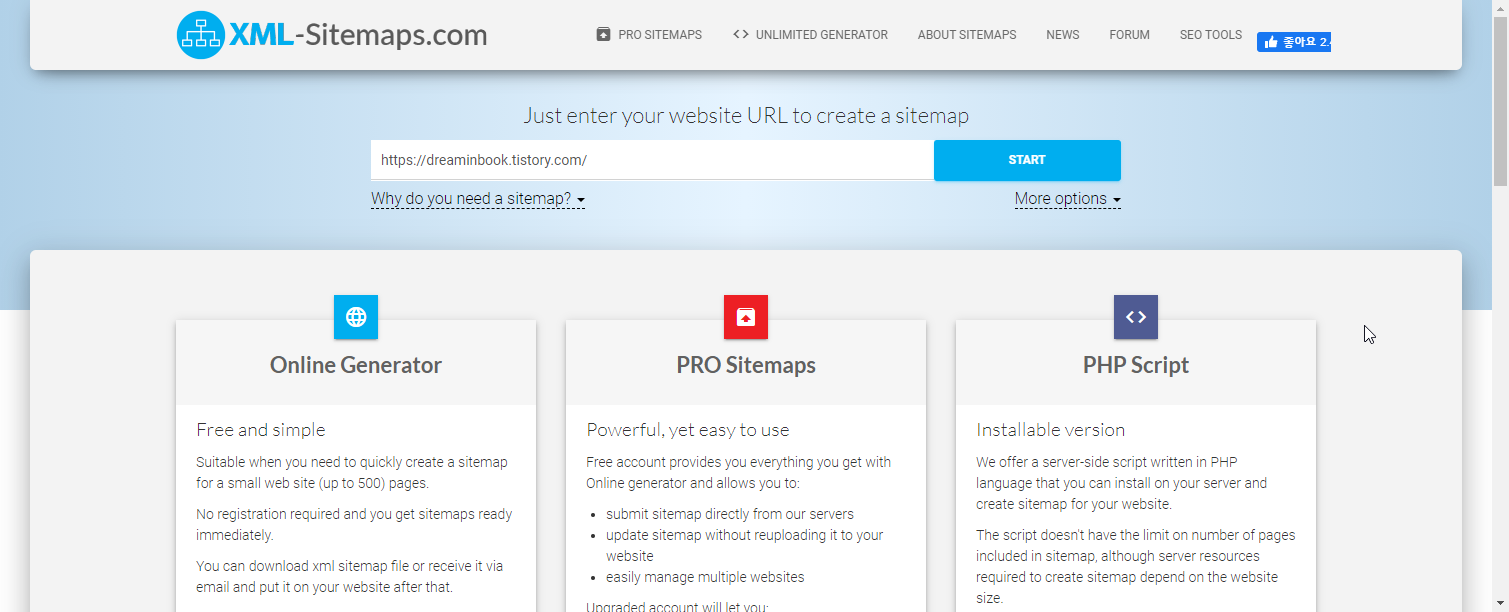Screen dimensions: 1509x612
Task: Click the blue globe Online Generator icon
Action: [356, 317]
